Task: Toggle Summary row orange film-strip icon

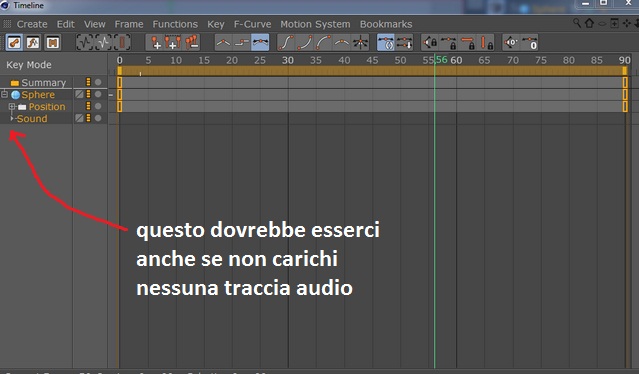Action: point(88,82)
